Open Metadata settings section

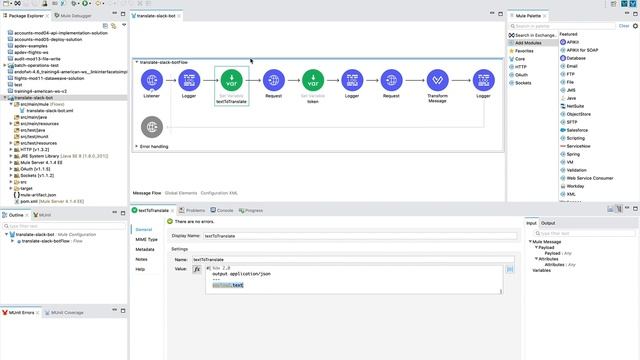coord(145,249)
